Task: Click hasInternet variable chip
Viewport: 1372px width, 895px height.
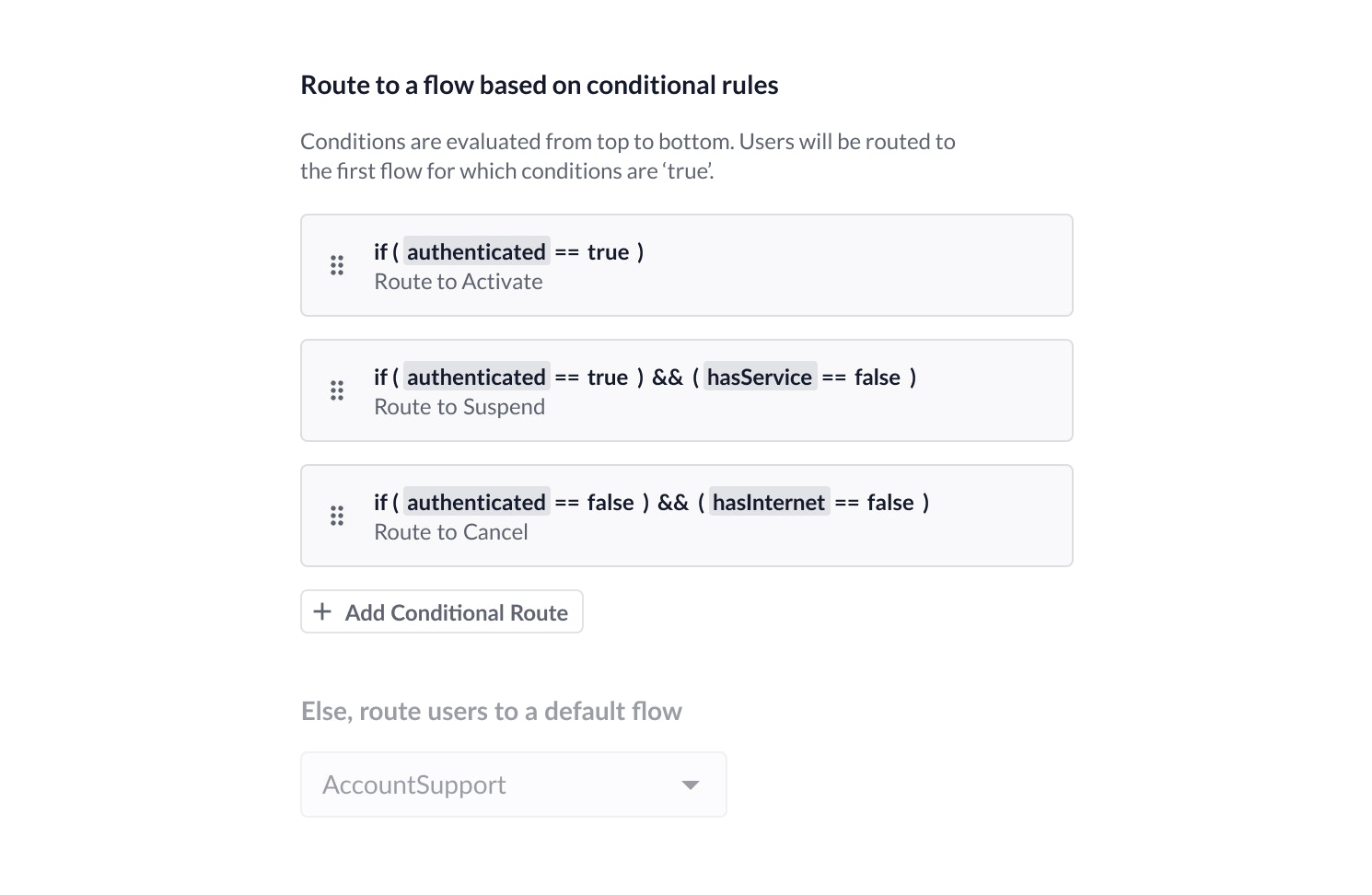Action: coord(769,503)
